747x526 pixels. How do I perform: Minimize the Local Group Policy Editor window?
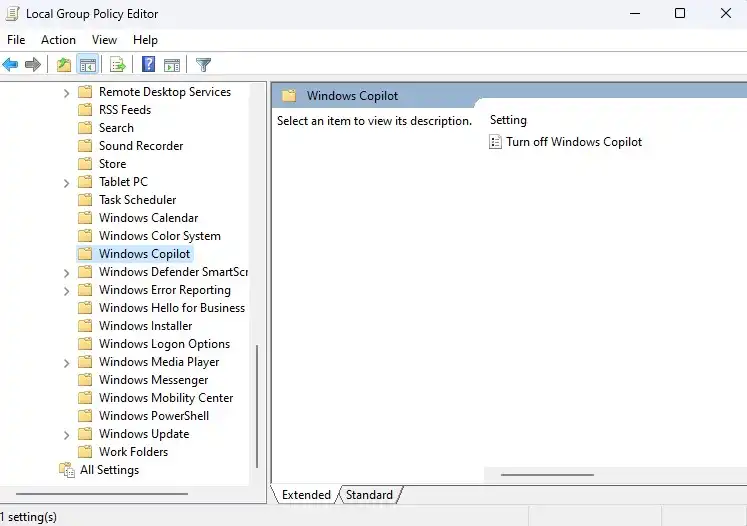click(x=635, y=13)
